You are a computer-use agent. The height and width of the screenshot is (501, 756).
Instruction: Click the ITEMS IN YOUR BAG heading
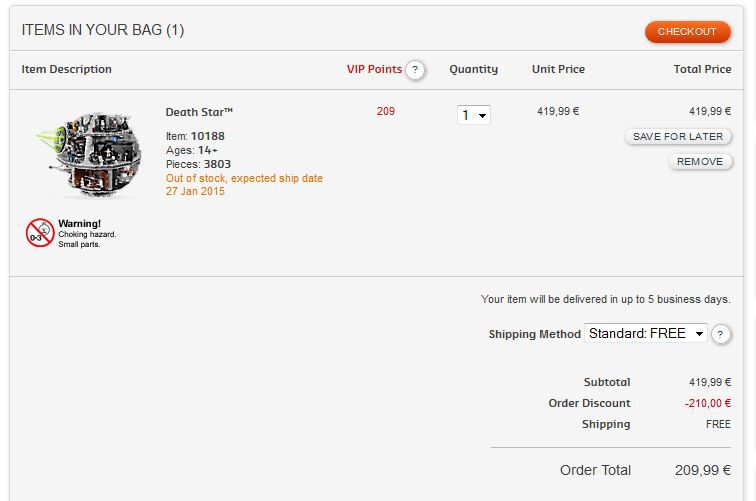click(103, 30)
